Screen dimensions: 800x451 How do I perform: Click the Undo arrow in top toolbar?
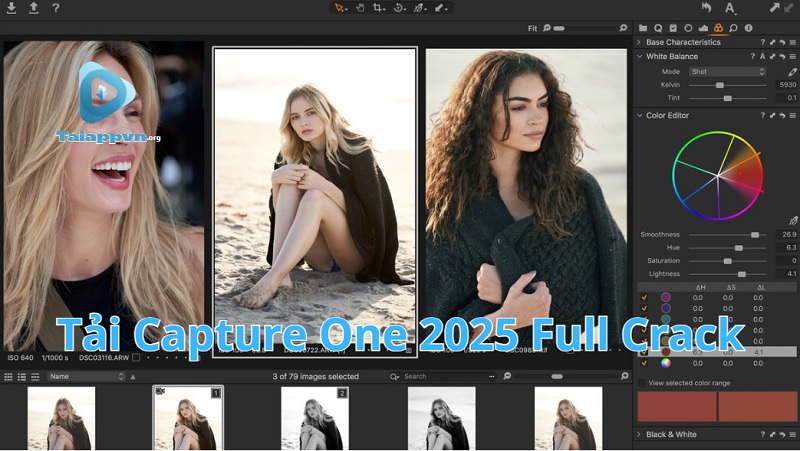[x=707, y=7]
